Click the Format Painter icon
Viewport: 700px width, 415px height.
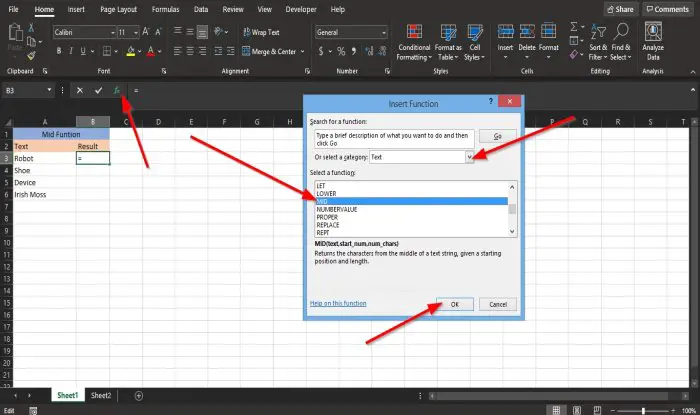tap(31, 56)
